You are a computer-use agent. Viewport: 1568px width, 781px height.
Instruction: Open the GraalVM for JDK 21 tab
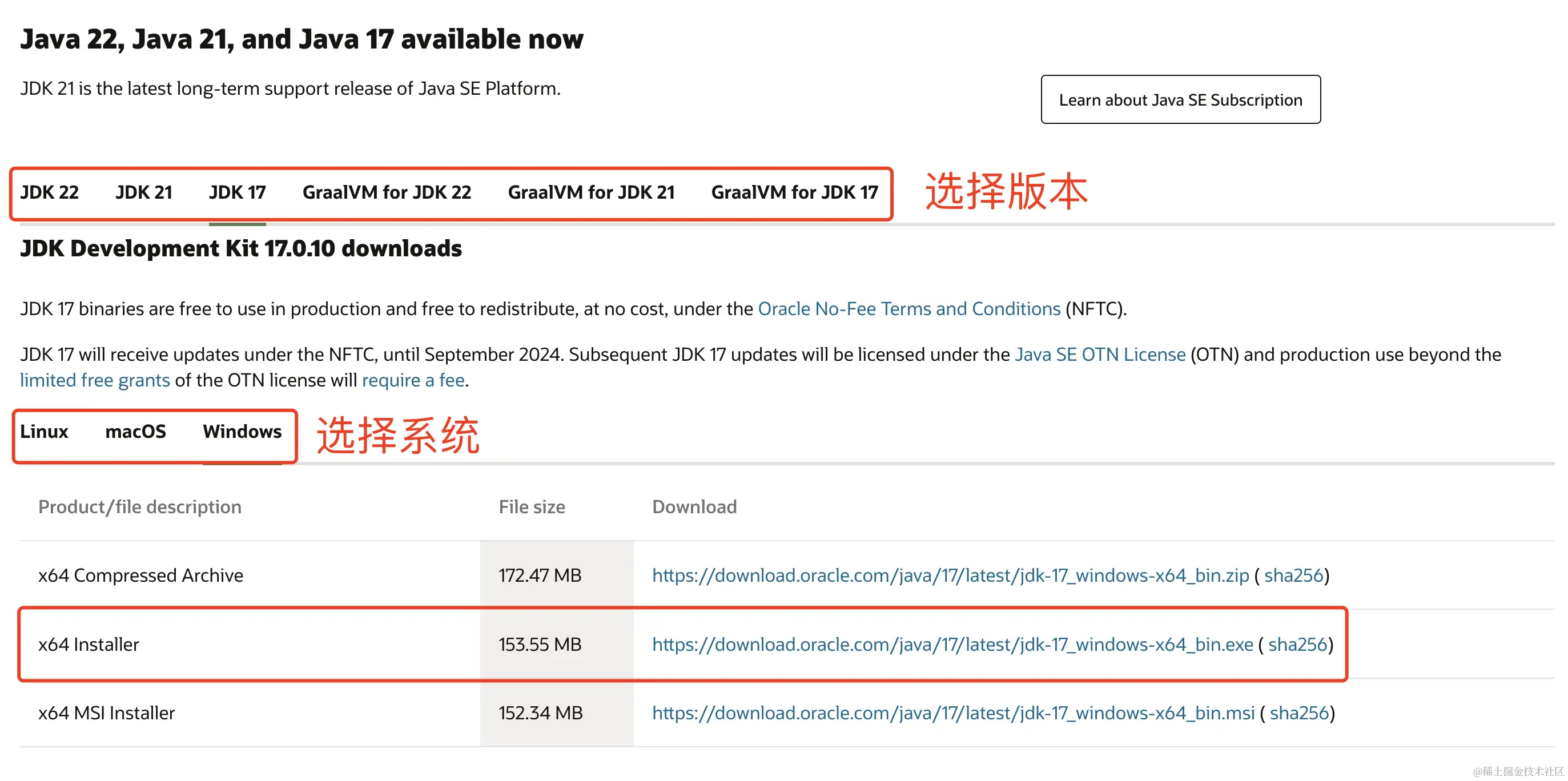[x=591, y=192]
